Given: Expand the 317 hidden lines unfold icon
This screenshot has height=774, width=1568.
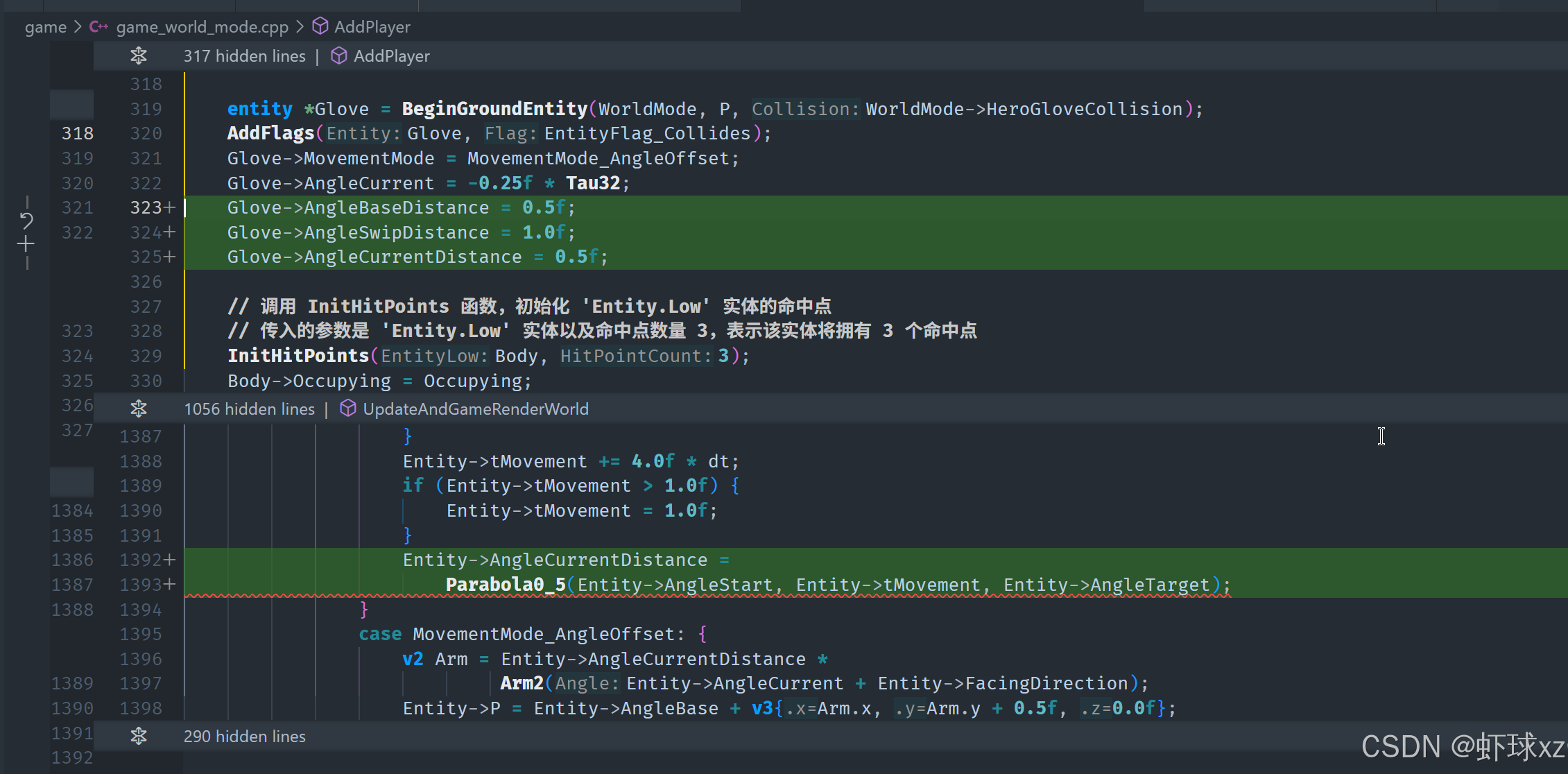Looking at the screenshot, I should [139, 56].
